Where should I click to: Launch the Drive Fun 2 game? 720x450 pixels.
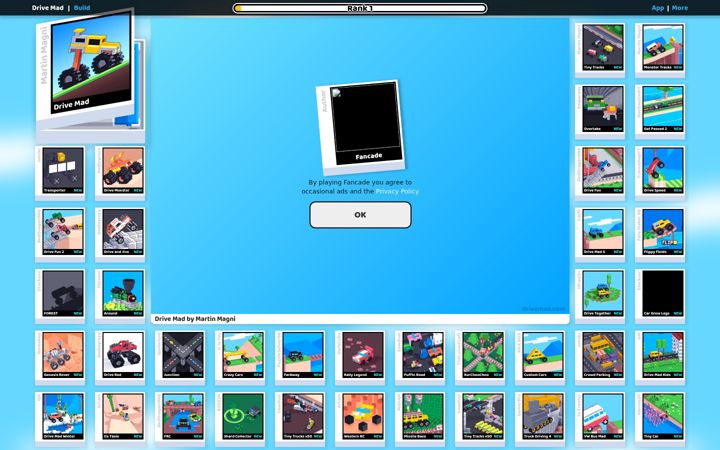tap(60, 234)
